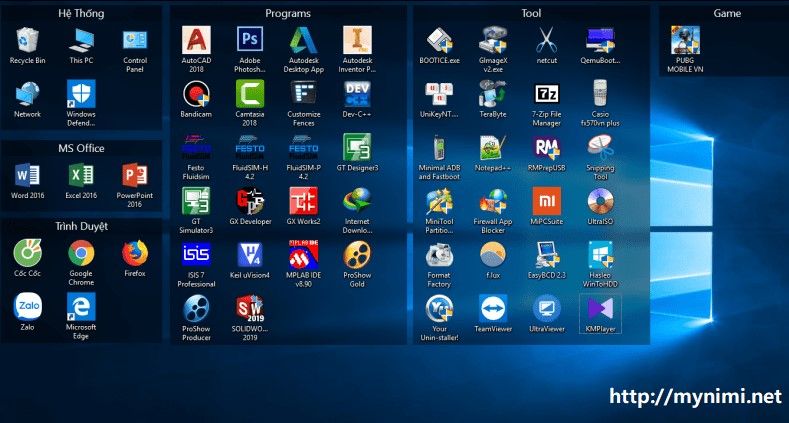The image size is (789, 423).
Task: Launch Windows Defender shortcut
Action: [82, 95]
